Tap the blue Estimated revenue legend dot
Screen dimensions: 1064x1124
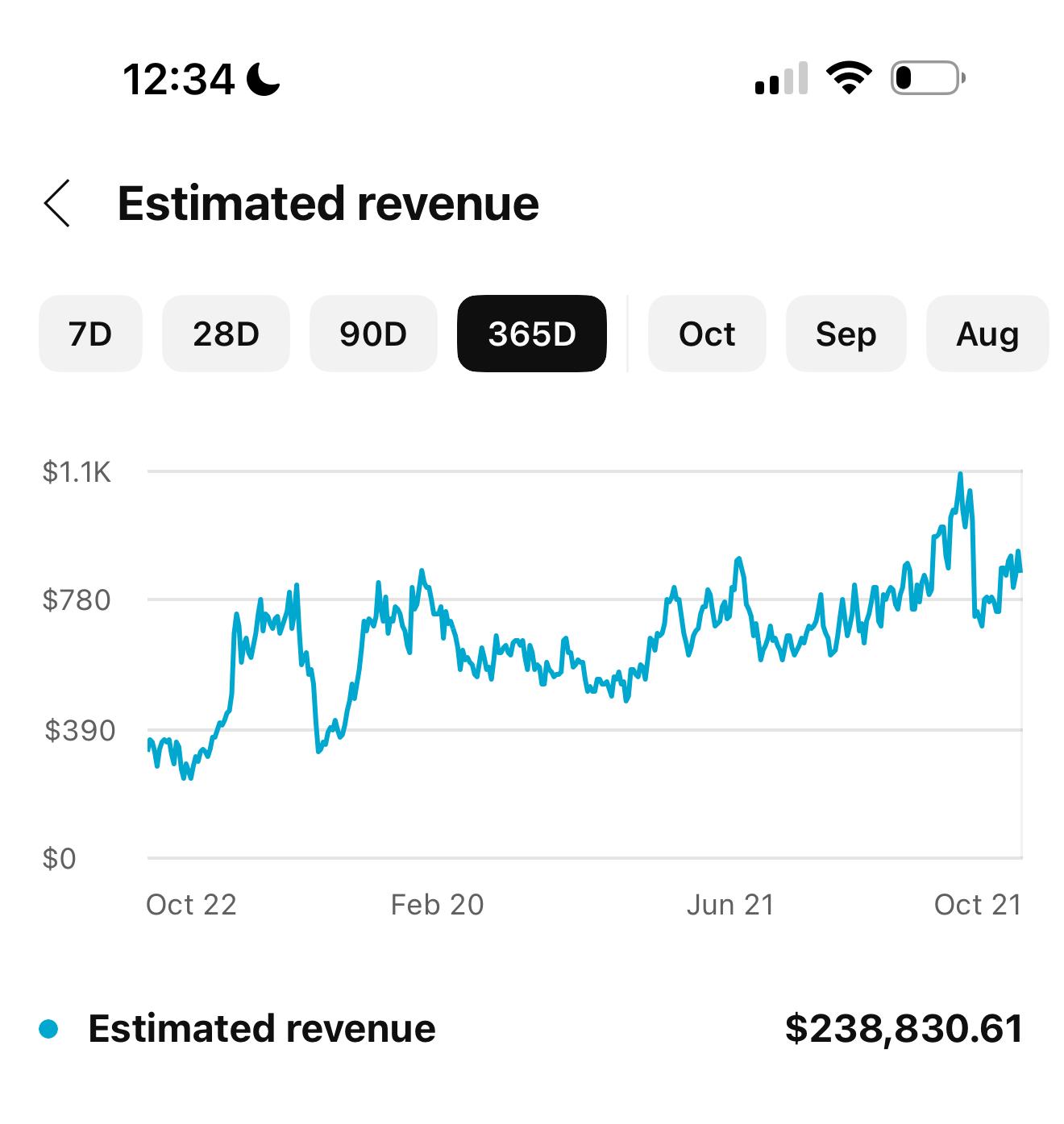pyautogui.click(x=49, y=1029)
